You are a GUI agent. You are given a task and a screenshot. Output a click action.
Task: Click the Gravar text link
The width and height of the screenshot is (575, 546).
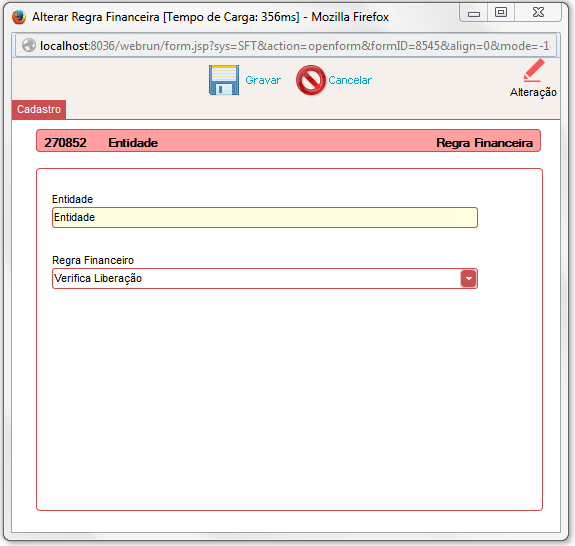263,80
